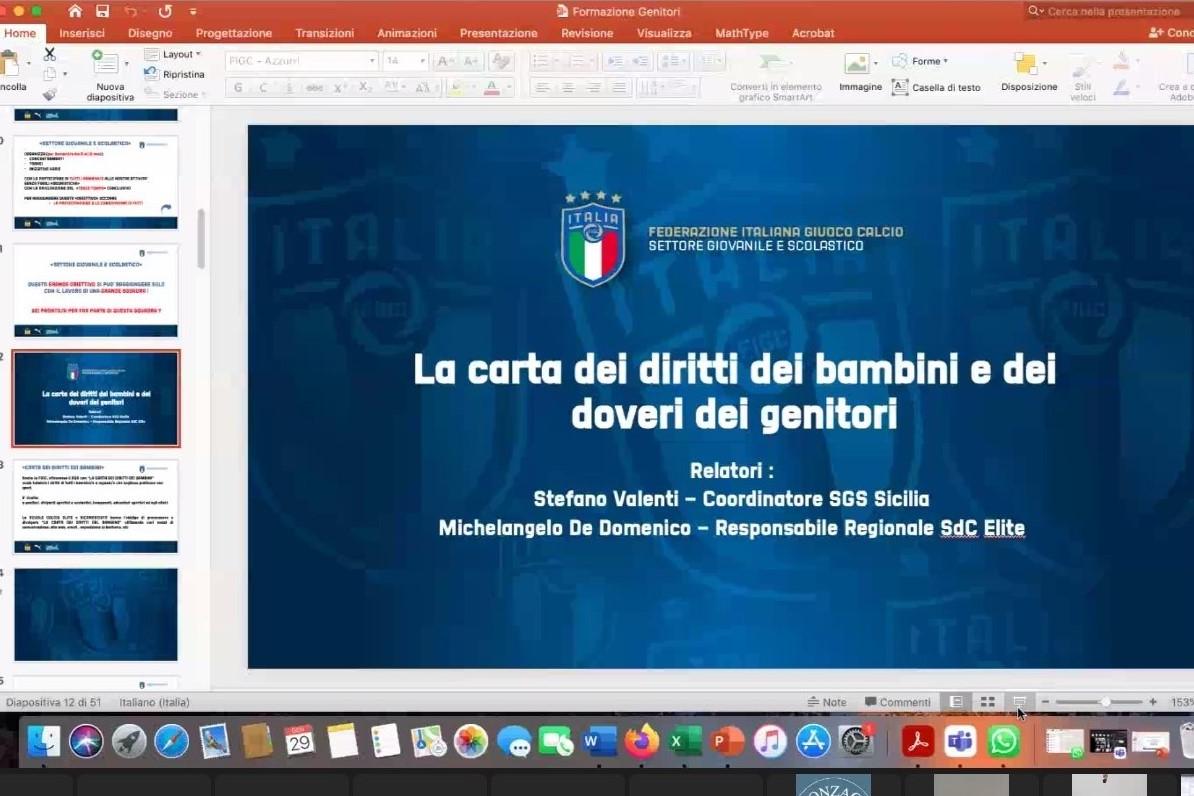Toggle the Commenti pane in status bar

[x=898, y=702]
